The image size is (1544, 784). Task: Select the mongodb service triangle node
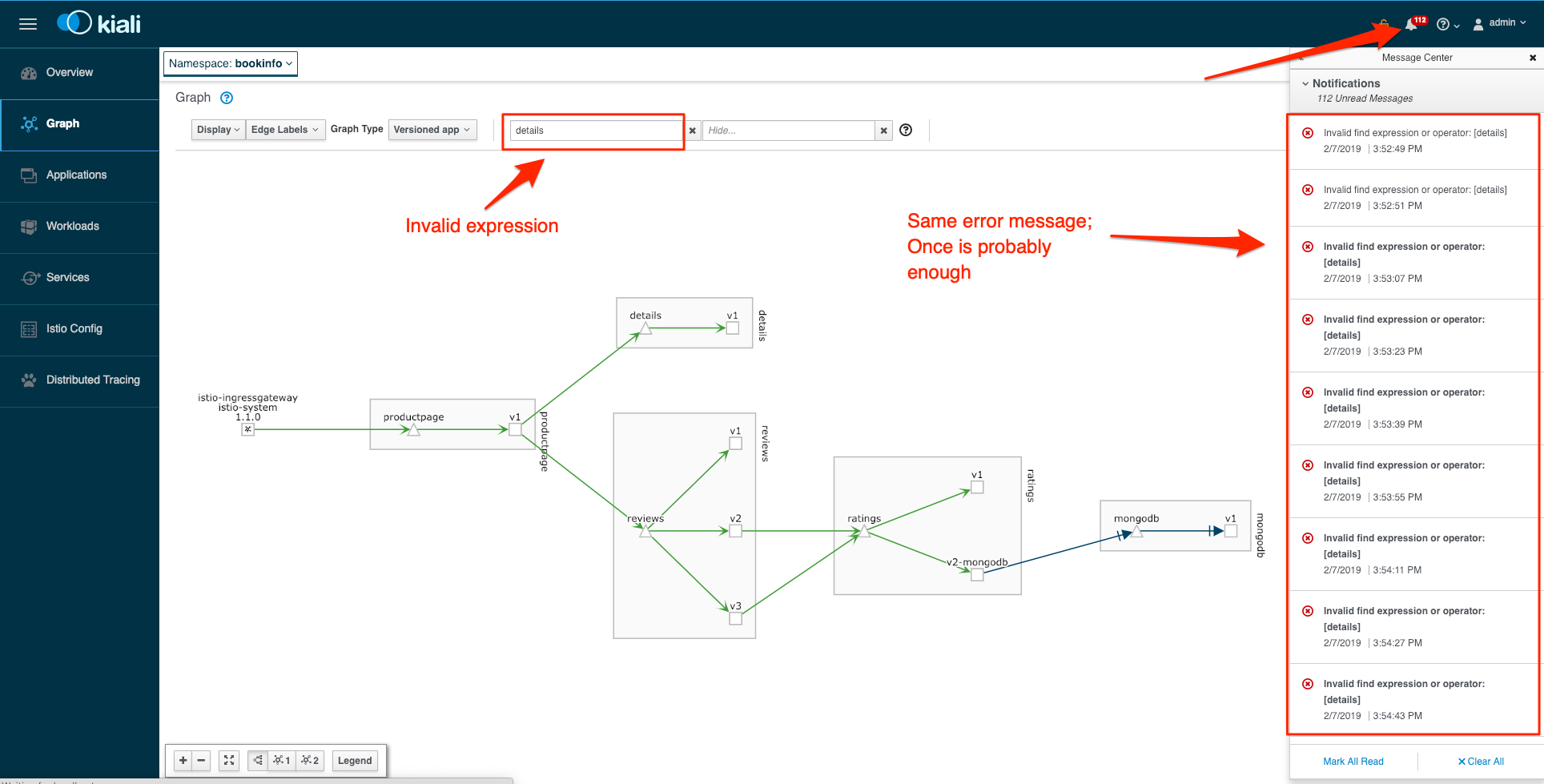1136,531
